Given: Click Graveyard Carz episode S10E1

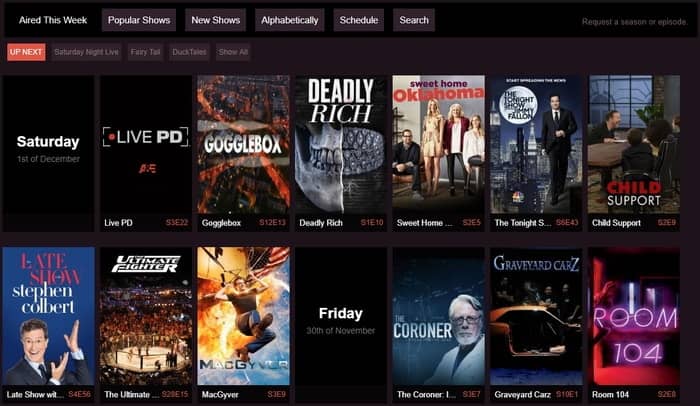Looking at the screenshot, I should tap(567, 394).
